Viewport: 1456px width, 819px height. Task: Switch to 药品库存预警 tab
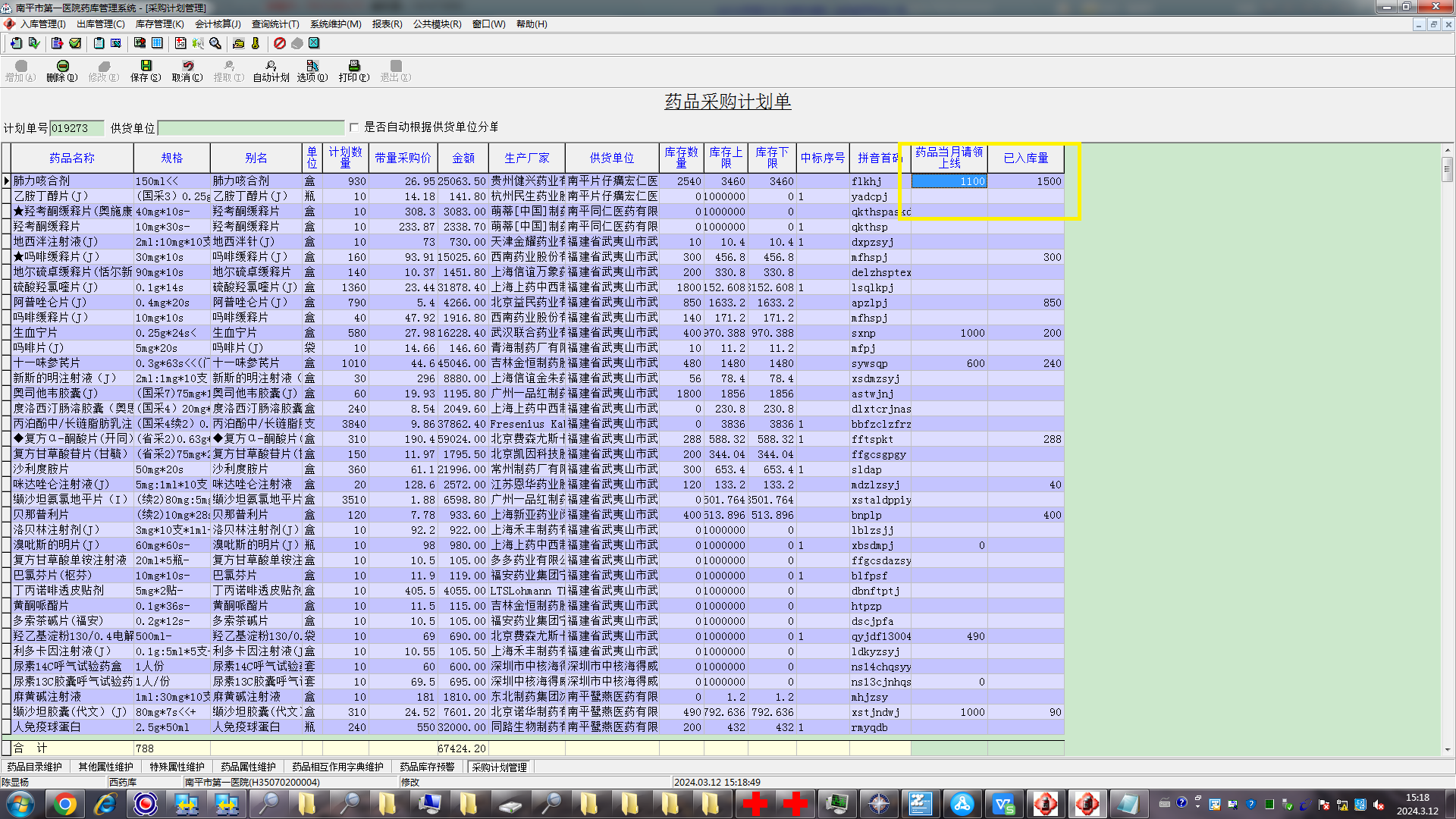(x=427, y=767)
